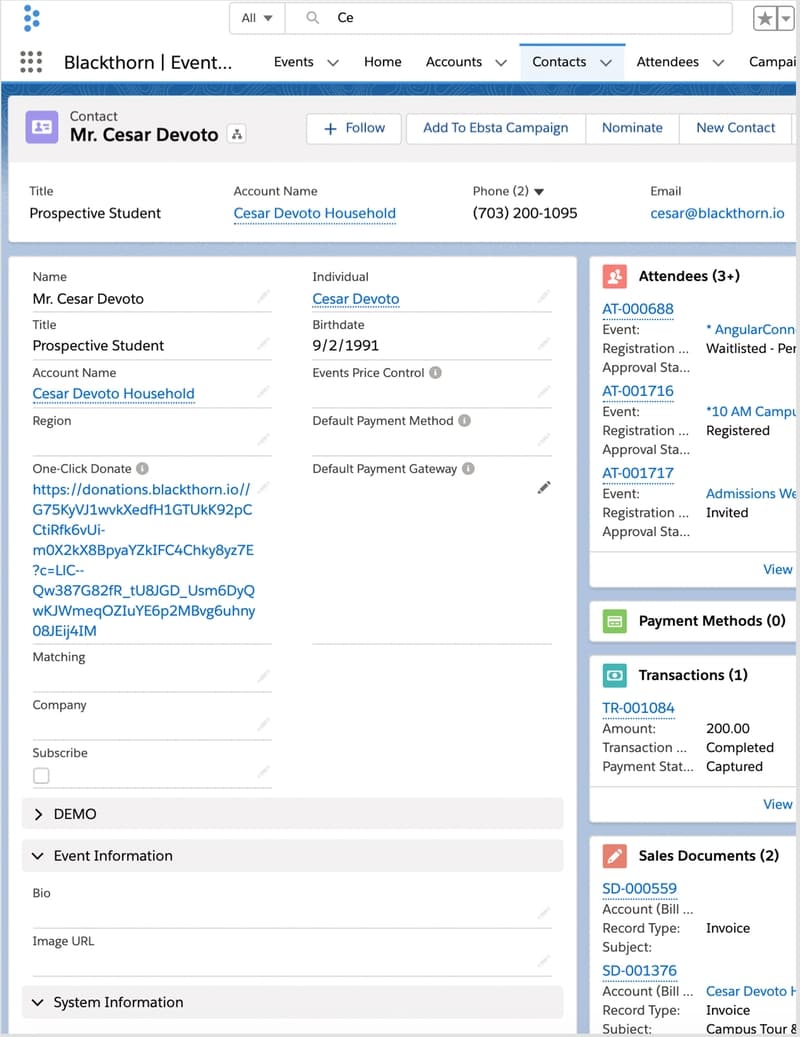800x1037 pixels.
Task: Open sales document SD-001376
Action: [x=639, y=970]
